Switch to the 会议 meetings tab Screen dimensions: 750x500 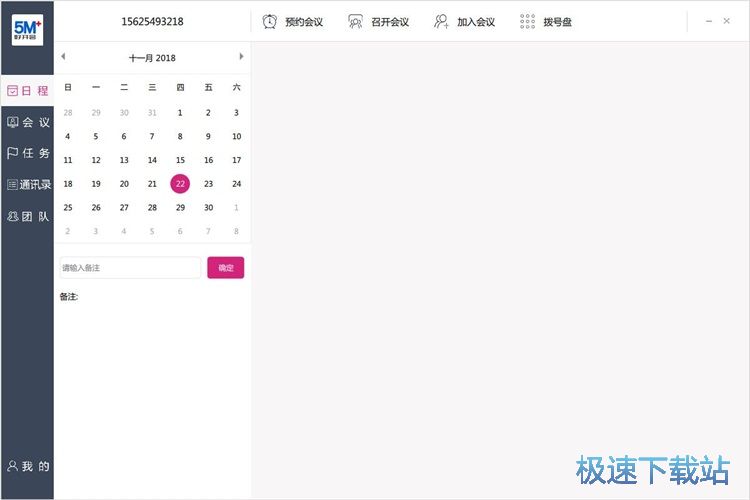pos(27,122)
